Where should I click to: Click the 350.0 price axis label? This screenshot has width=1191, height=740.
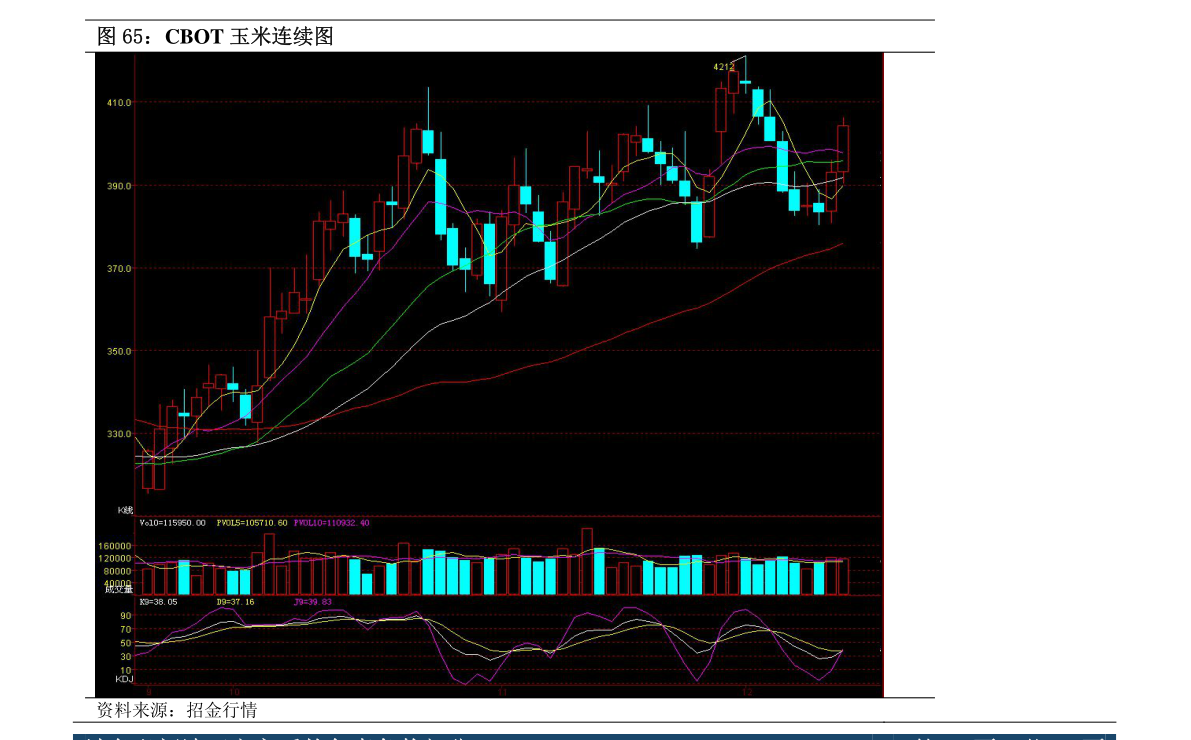pos(119,352)
